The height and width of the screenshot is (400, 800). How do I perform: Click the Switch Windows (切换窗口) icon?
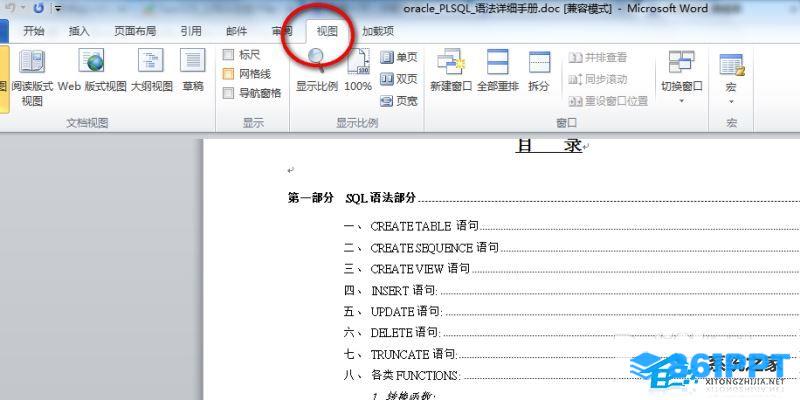tap(682, 62)
